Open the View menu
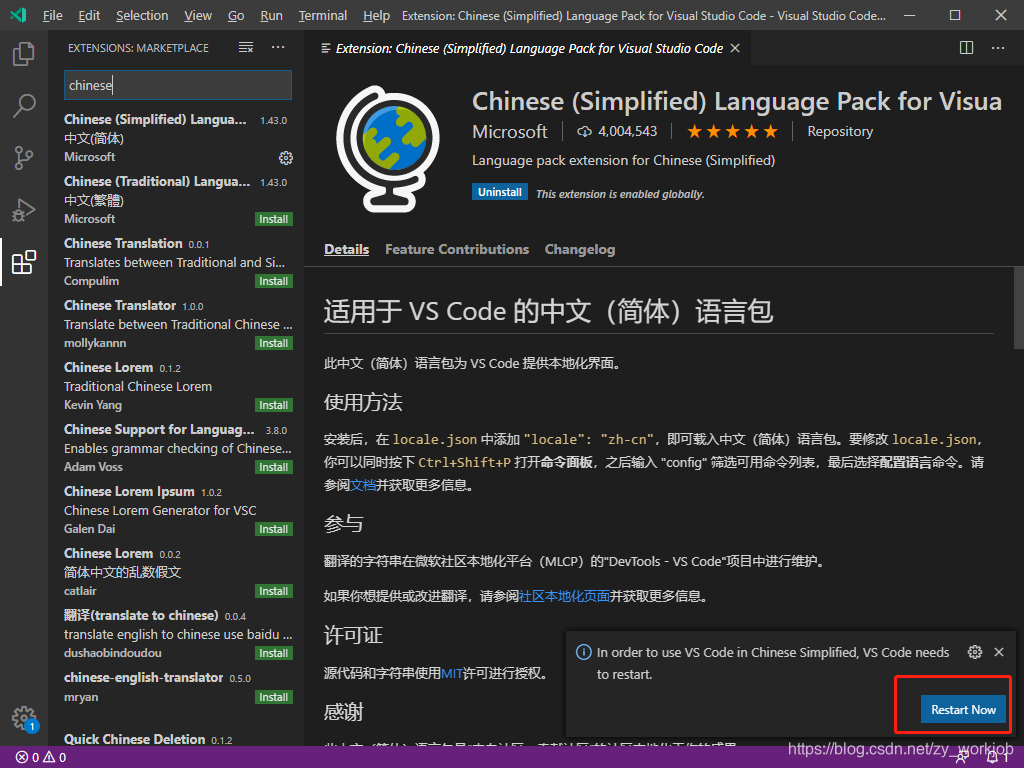Viewport: 1024px width, 768px height. [x=197, y=15]
